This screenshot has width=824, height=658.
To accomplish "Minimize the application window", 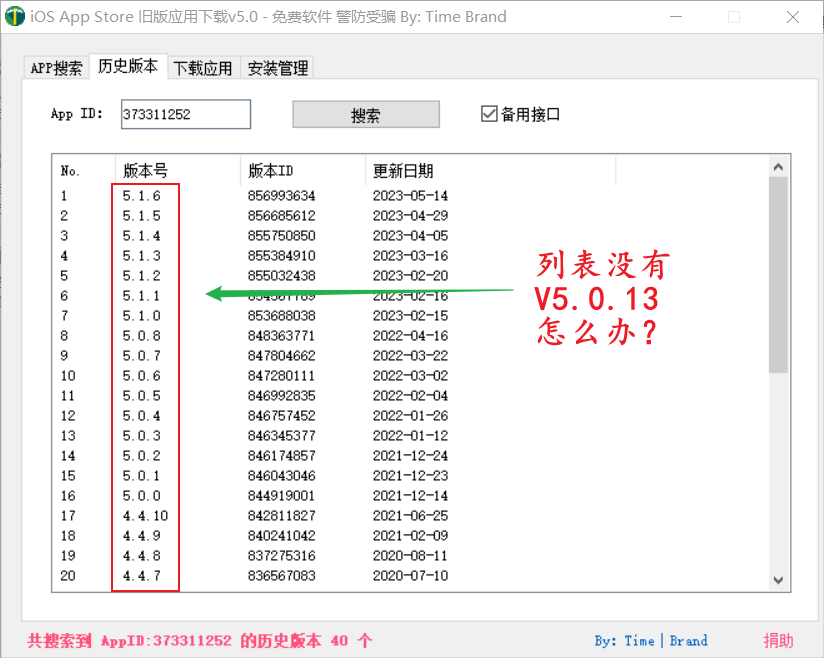I will (676, 17).
